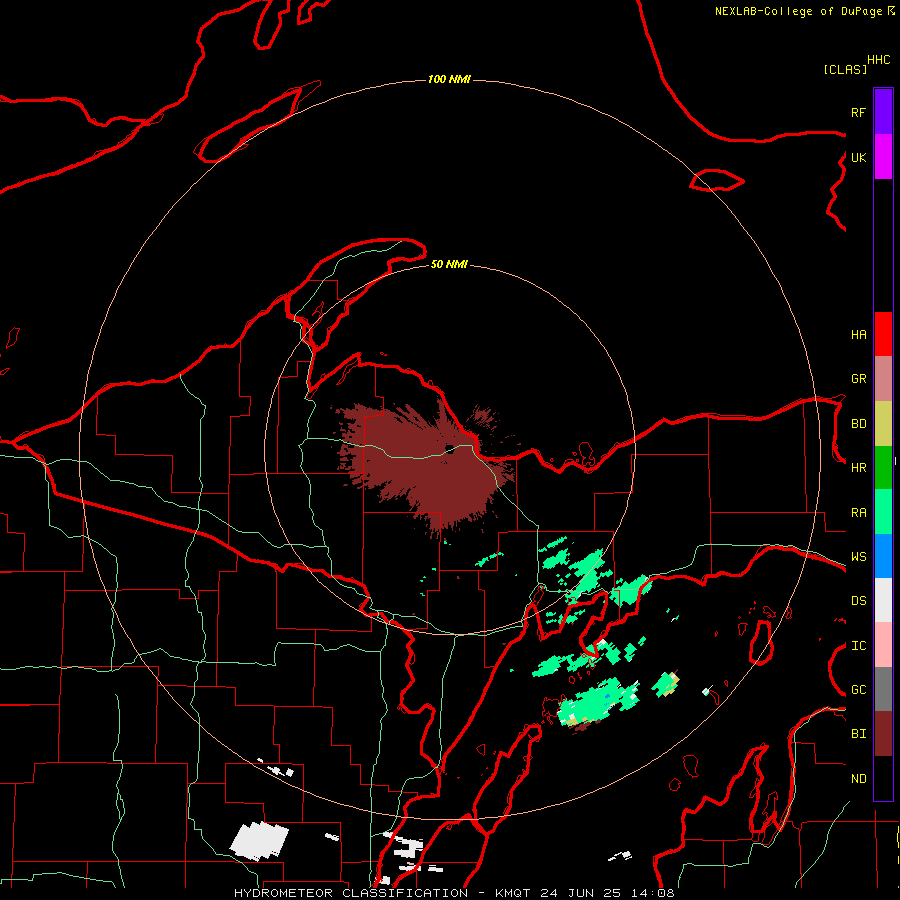Select the GC gray legend swatch
This screenshot has height=900, width=900.
[883, 689]
